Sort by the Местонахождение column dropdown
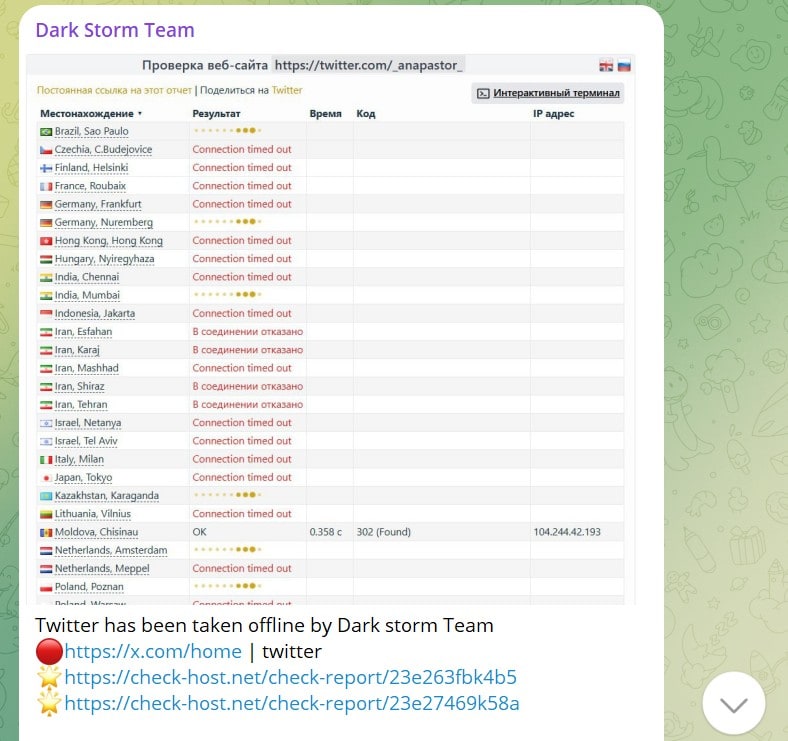Image resolution: width=788 pixels, height=741 pixels. coord(91,114)
